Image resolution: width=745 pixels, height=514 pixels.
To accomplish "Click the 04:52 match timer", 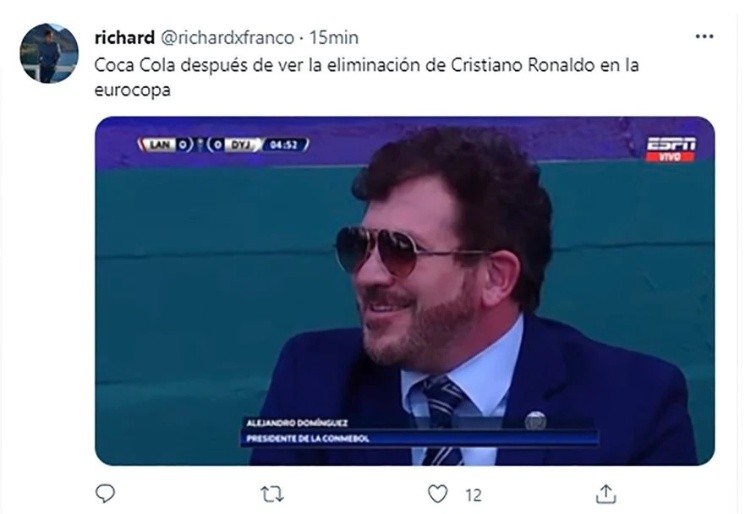I will [285, 144].
